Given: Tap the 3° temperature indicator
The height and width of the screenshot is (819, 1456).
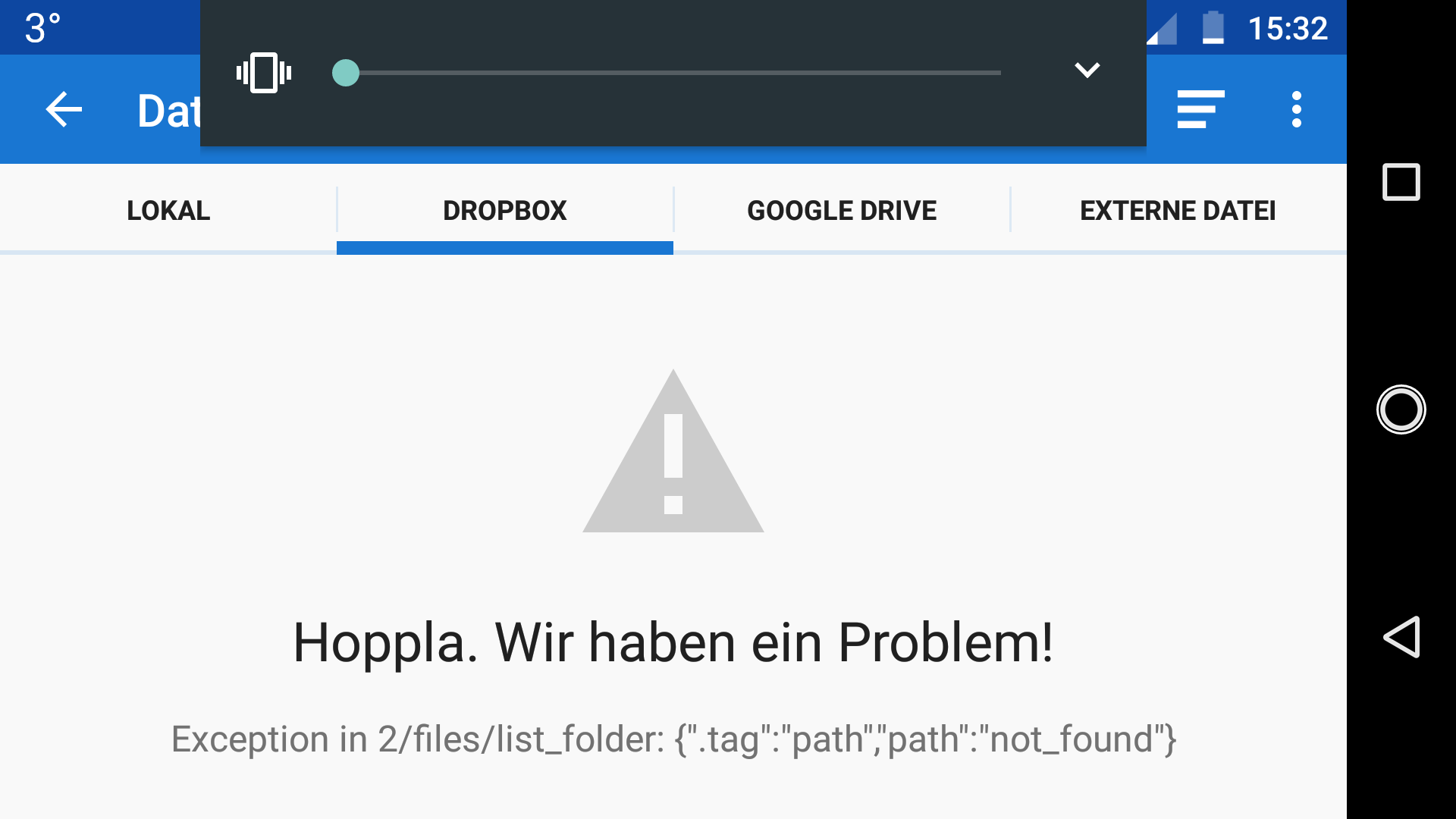Looking at the screenshot, I should click(42, 29).
